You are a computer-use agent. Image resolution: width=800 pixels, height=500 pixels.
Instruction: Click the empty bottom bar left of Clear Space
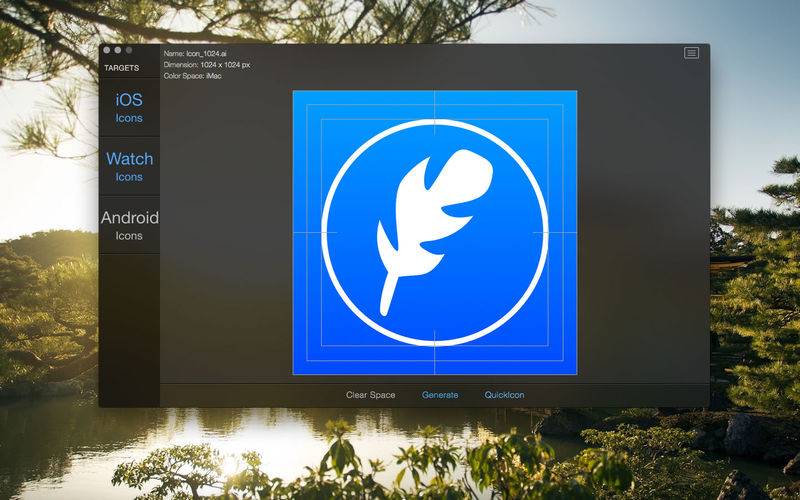pos(250,395)
